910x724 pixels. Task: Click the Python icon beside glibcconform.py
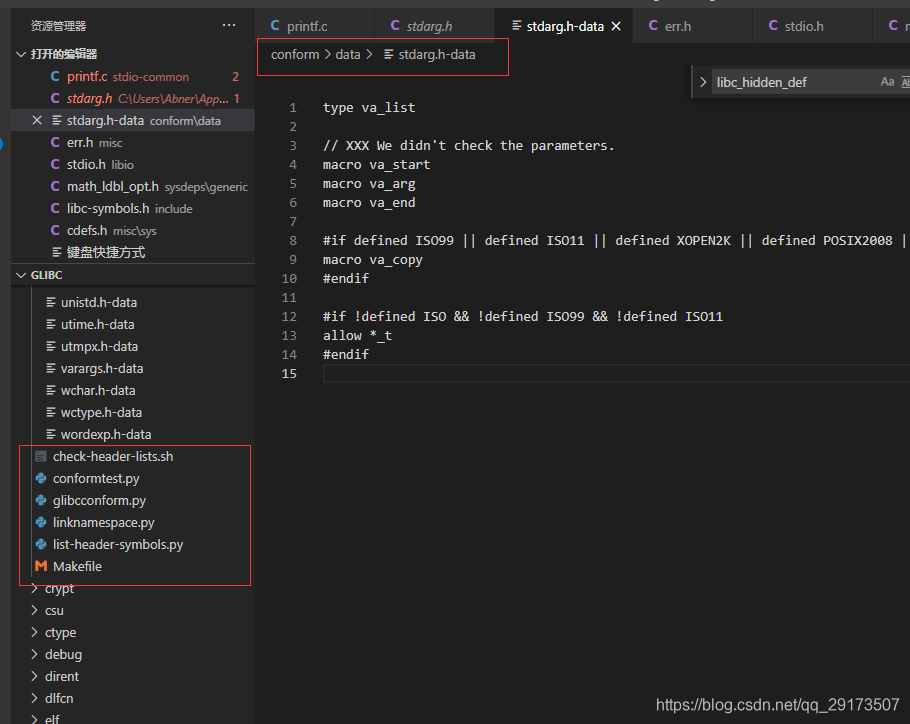(40, 500)
